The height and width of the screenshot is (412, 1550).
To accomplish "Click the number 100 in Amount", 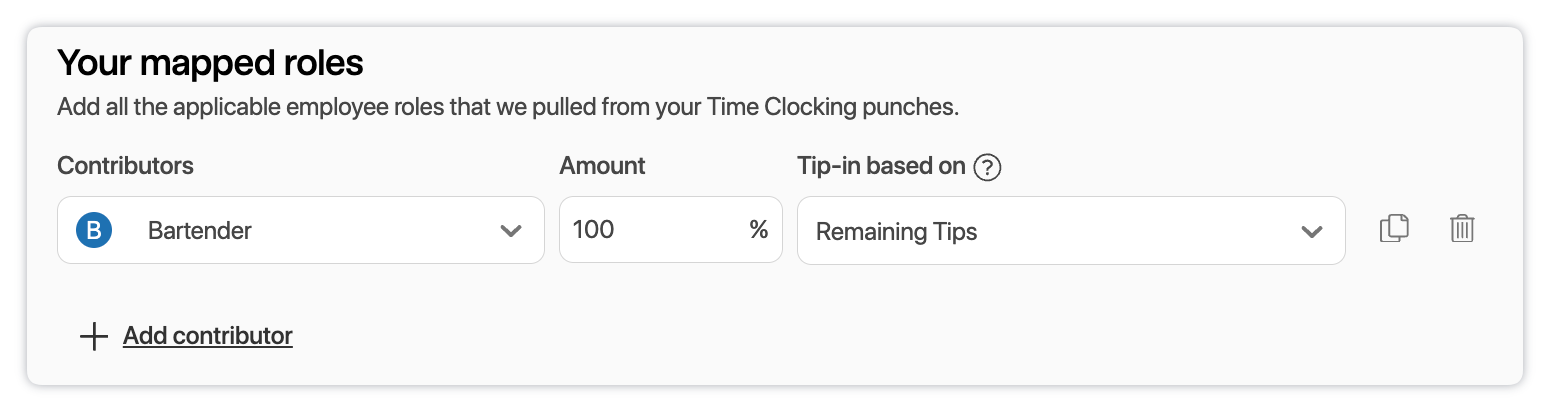I will point(593,230).
